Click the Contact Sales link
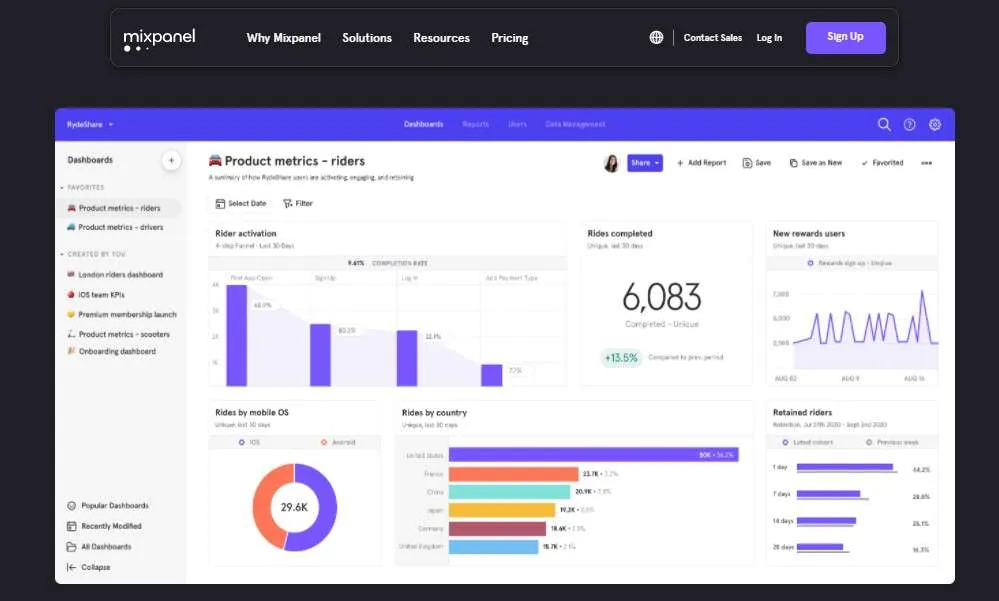 (x=713, y=38)
